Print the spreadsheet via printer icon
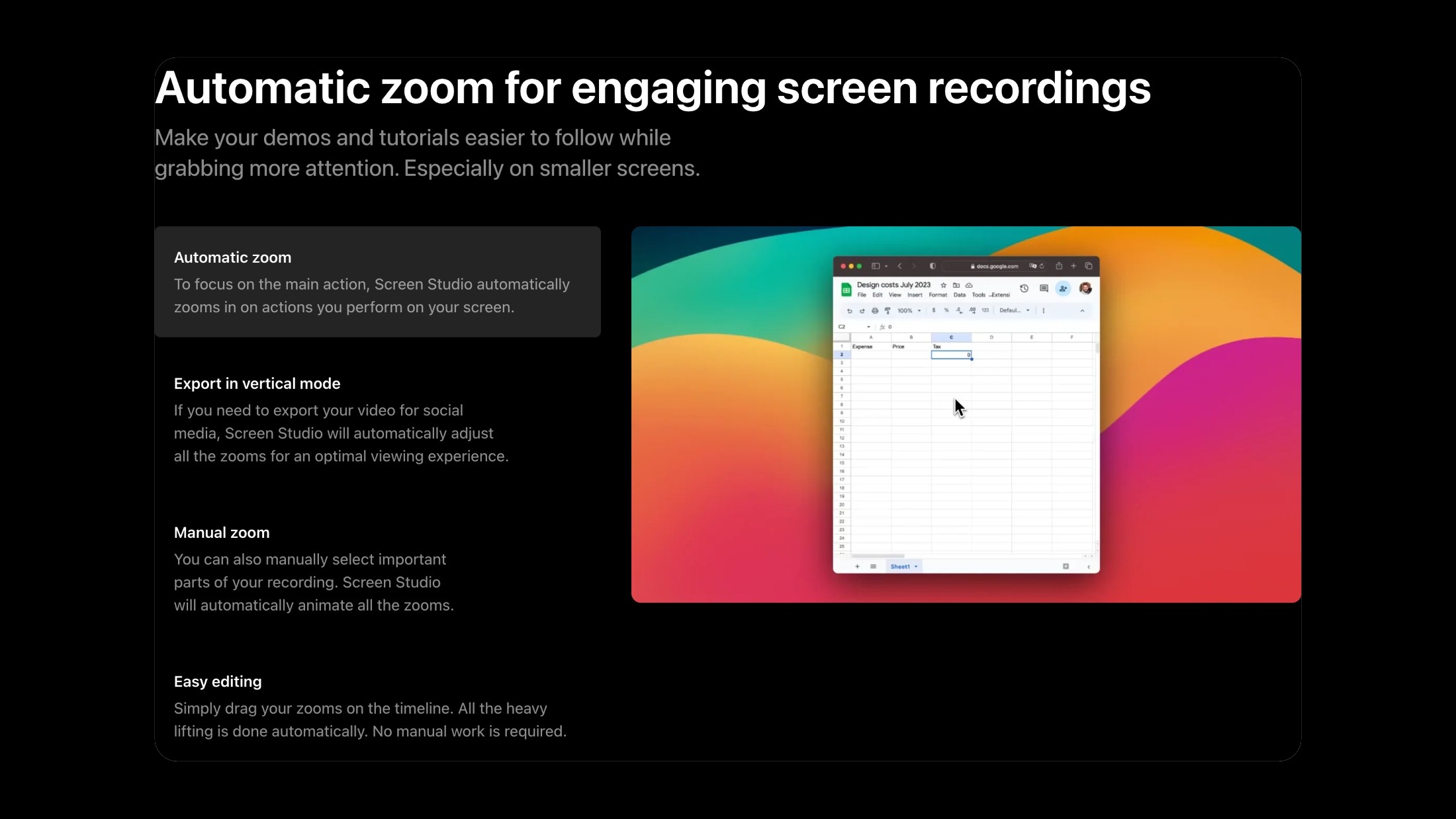Viewport: 1456px width, 819px height. point(875,310)
